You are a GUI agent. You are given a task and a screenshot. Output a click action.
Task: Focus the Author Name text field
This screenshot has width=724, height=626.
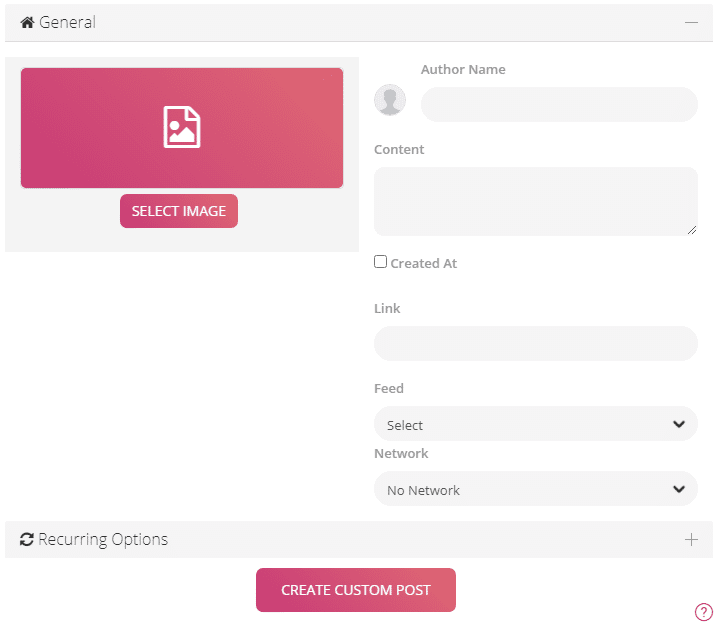click(x=559, y=104)
